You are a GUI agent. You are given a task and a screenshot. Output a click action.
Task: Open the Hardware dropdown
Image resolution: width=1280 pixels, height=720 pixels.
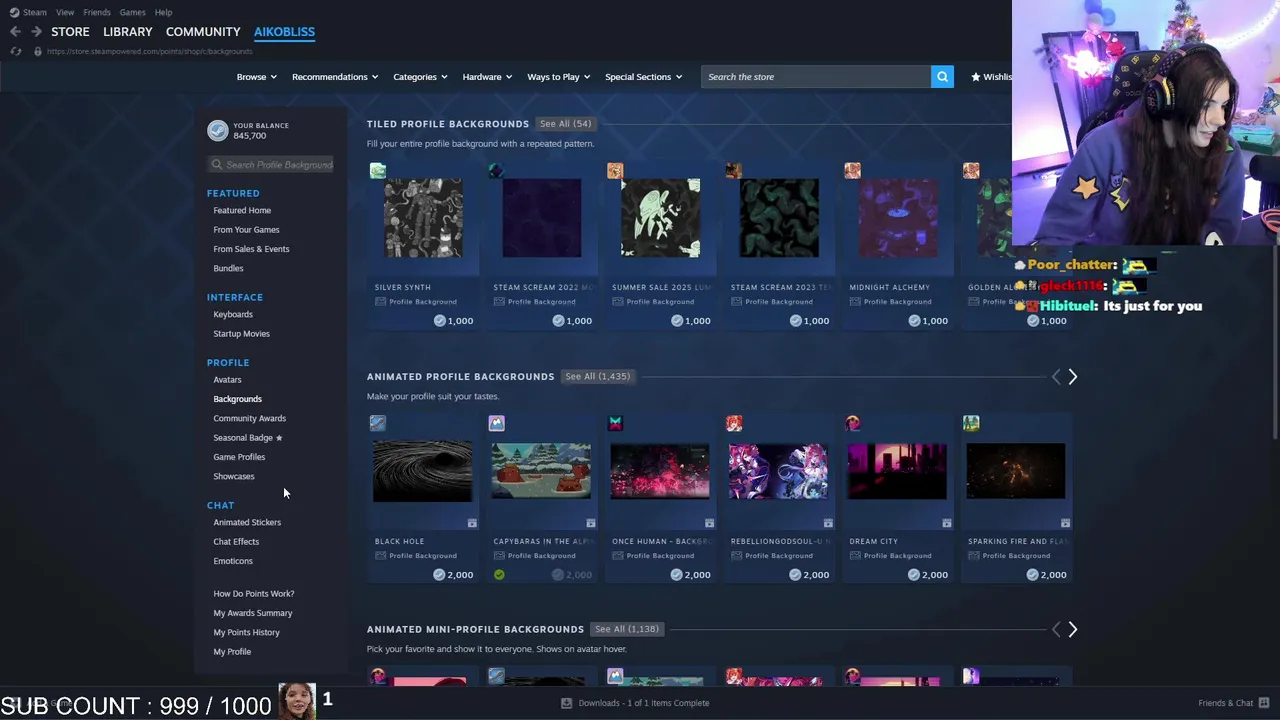click(487, 77)
